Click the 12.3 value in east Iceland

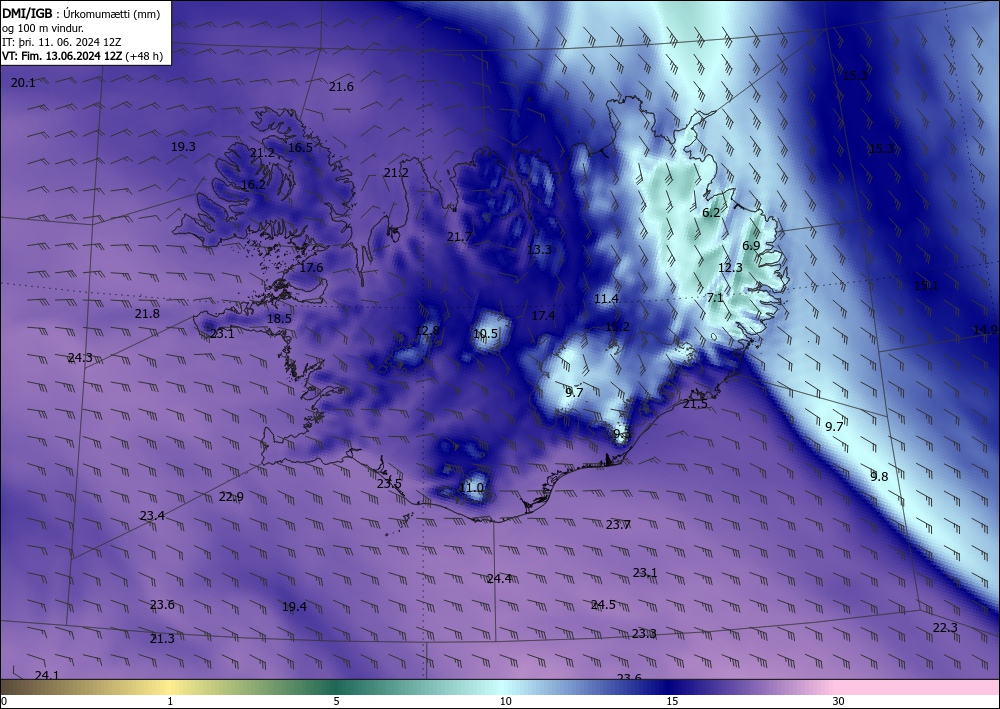pos(730,268)
